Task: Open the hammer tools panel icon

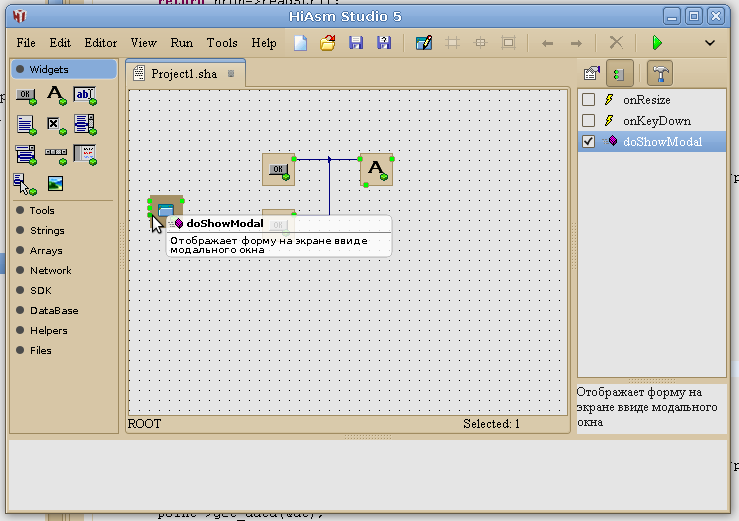Action: click(x=660, y=73)
